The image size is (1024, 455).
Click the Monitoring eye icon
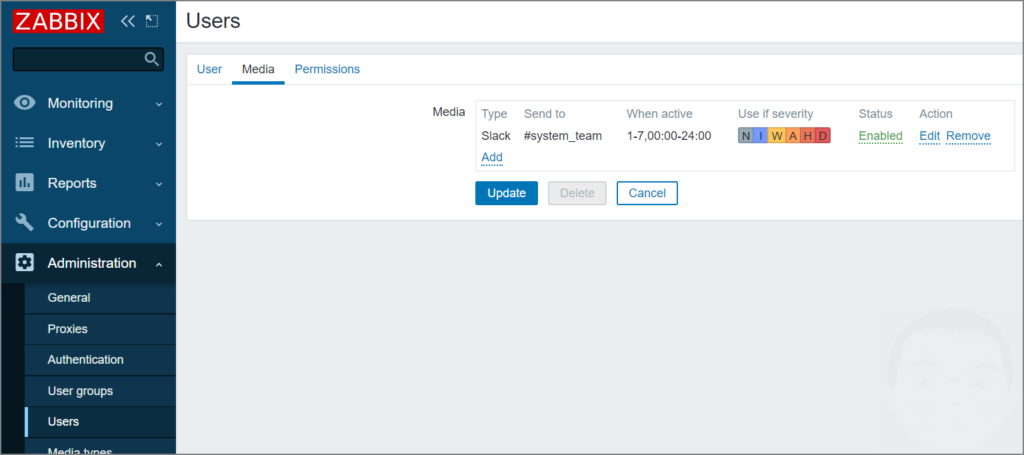pos(24,103)
